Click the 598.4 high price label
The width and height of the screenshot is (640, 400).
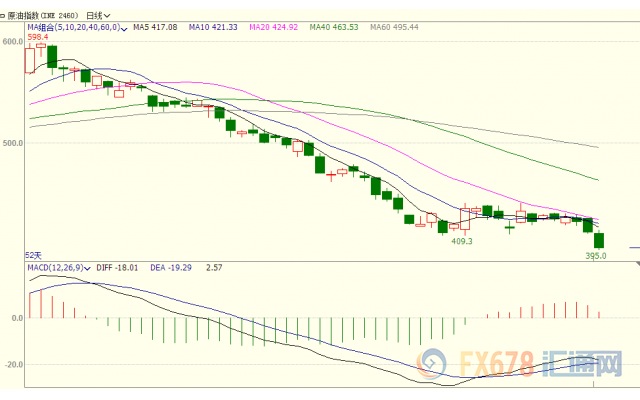pyautogui.click(x=38, y=37)
